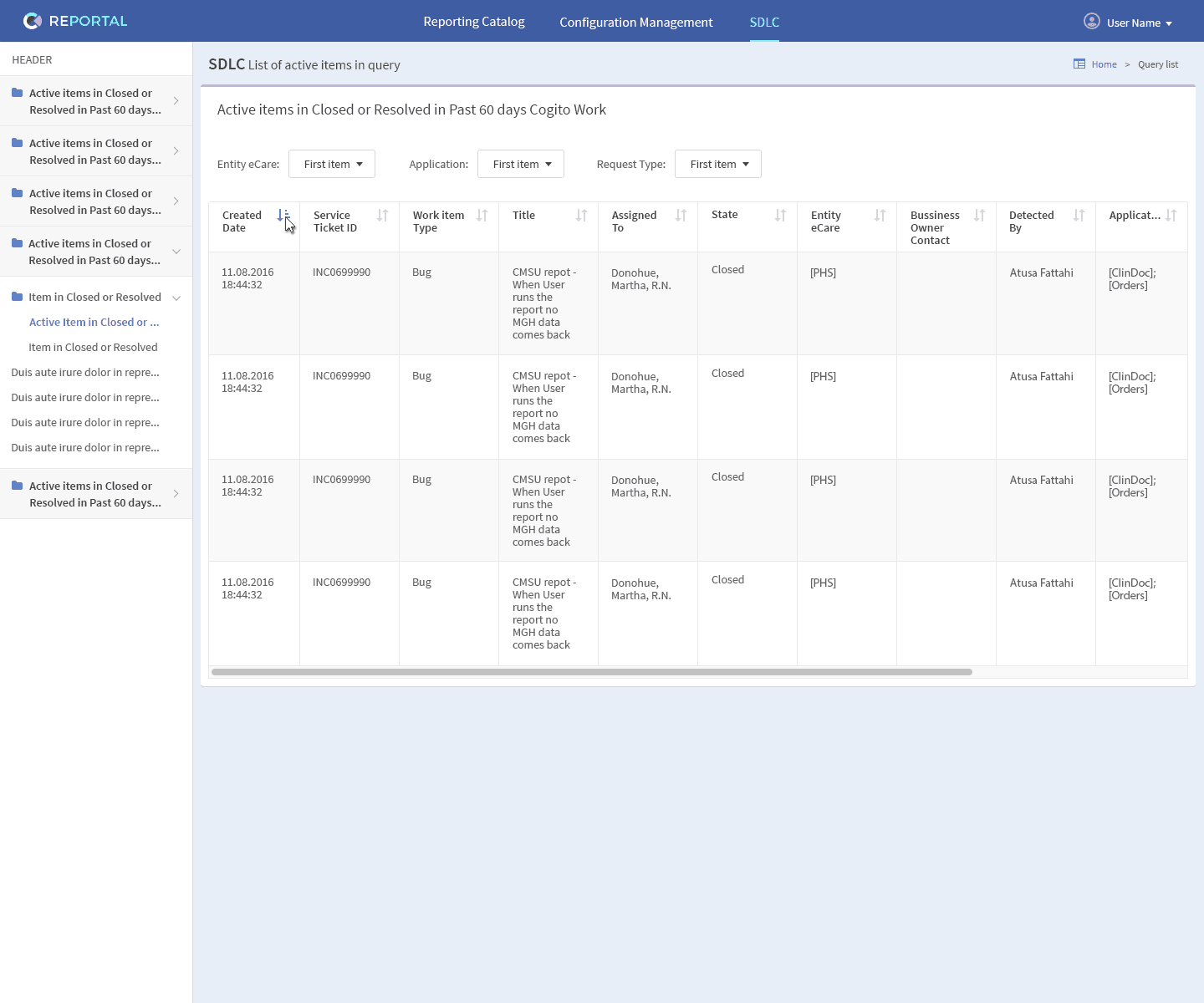This screenshot has height=1003, width=1204.
Task: Sort by State column icon
Action: tap(780, 216)
